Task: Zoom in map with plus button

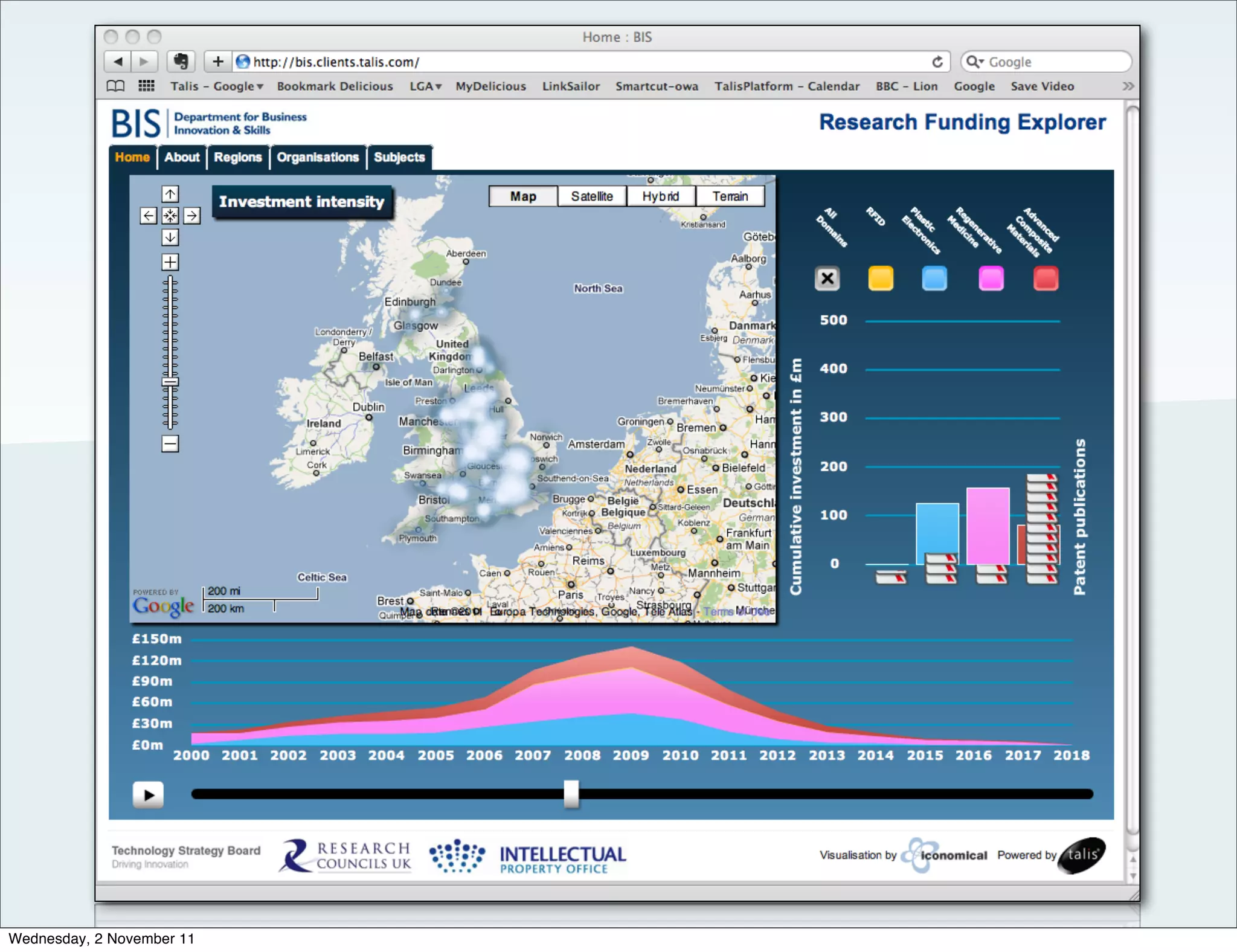Action: pos(170,262)
